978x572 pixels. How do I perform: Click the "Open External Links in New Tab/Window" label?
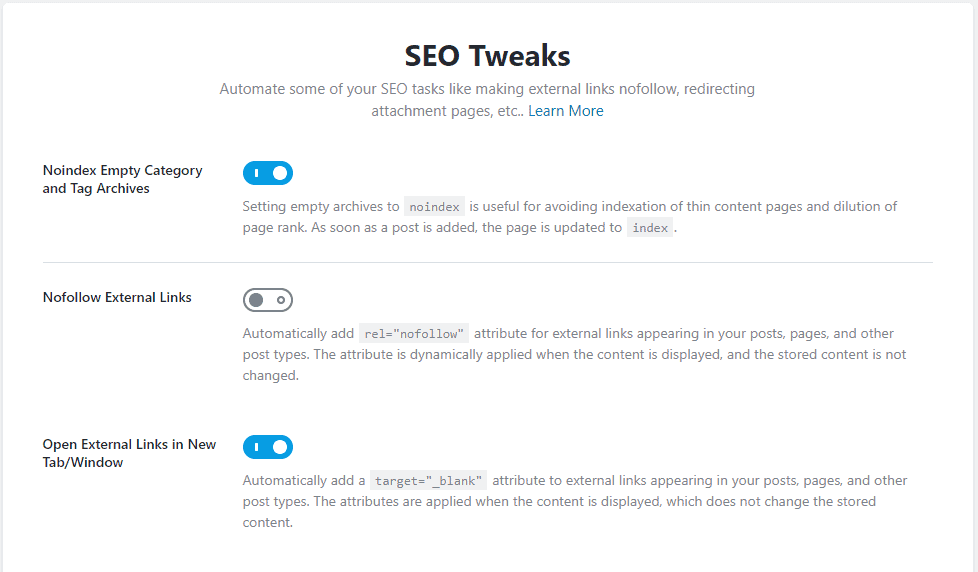[129, 453]
